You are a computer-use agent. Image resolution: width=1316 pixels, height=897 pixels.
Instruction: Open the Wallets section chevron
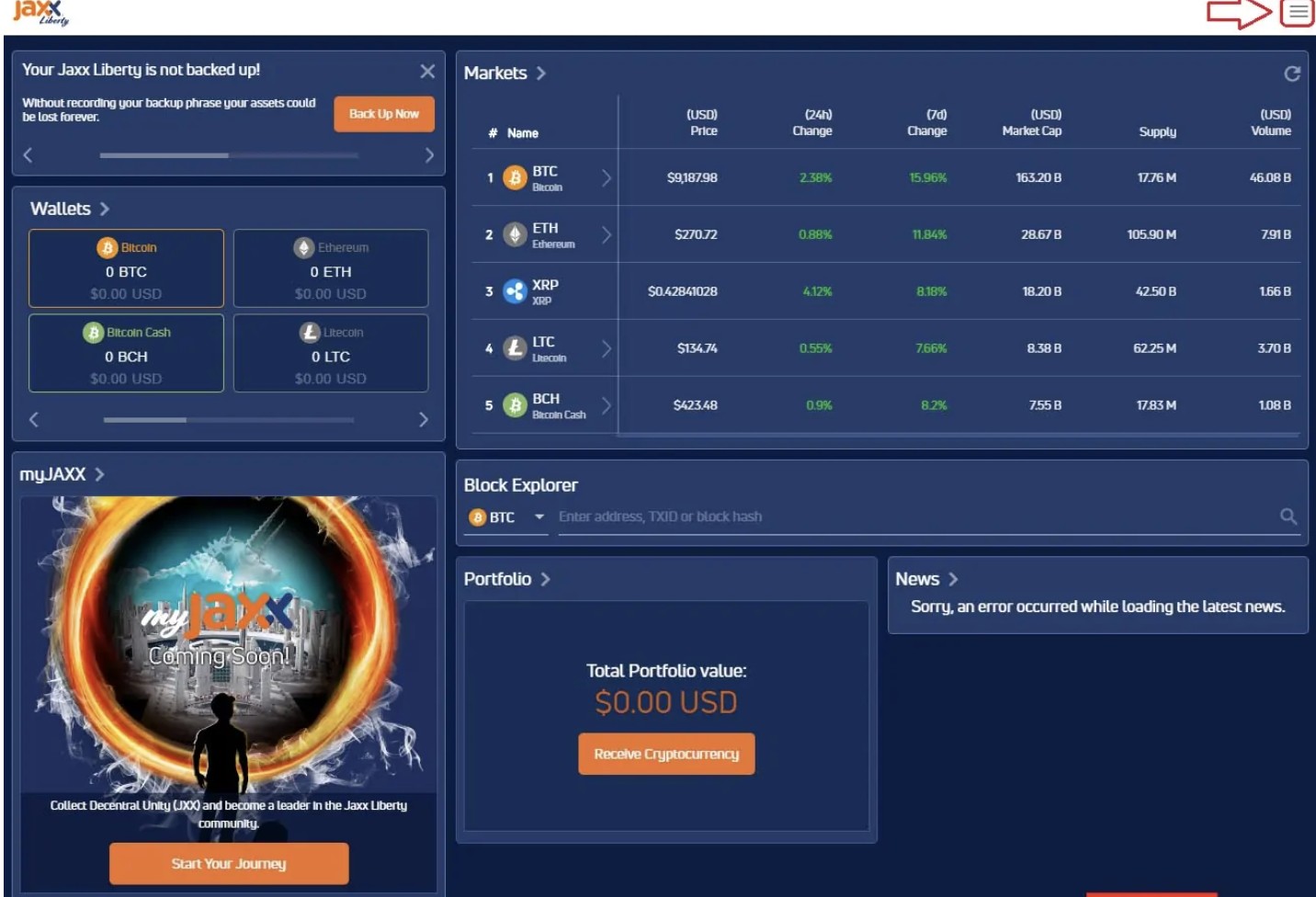click(104, 209)
